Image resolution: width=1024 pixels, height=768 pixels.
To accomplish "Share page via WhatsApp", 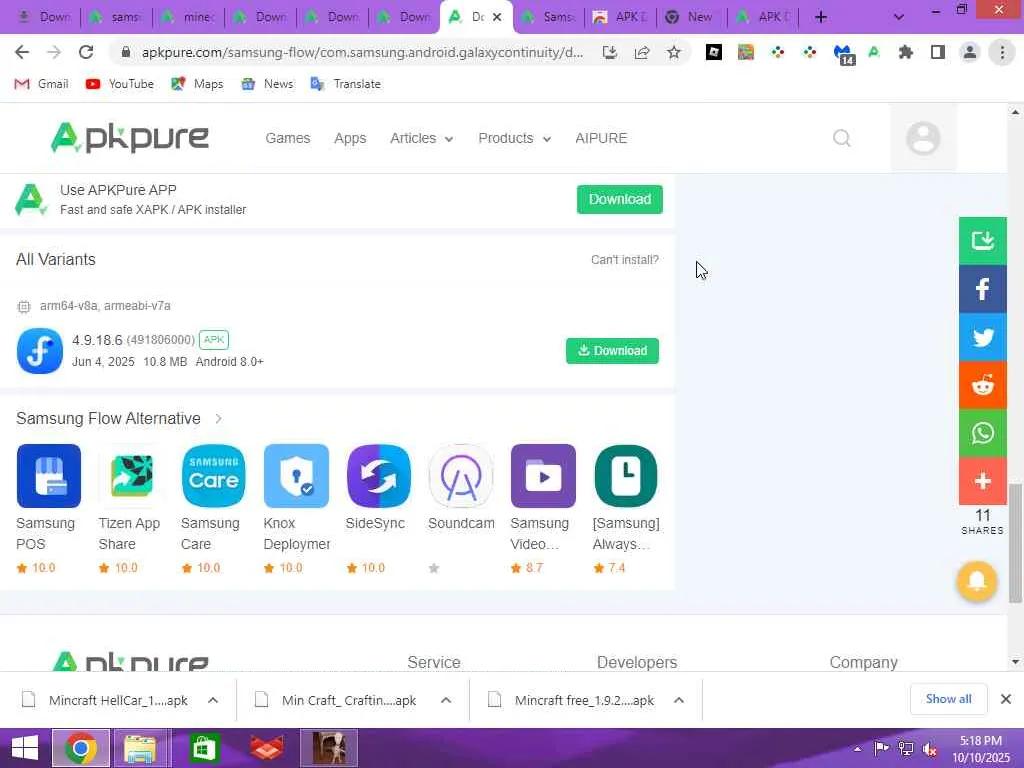I will click(982, 433).
